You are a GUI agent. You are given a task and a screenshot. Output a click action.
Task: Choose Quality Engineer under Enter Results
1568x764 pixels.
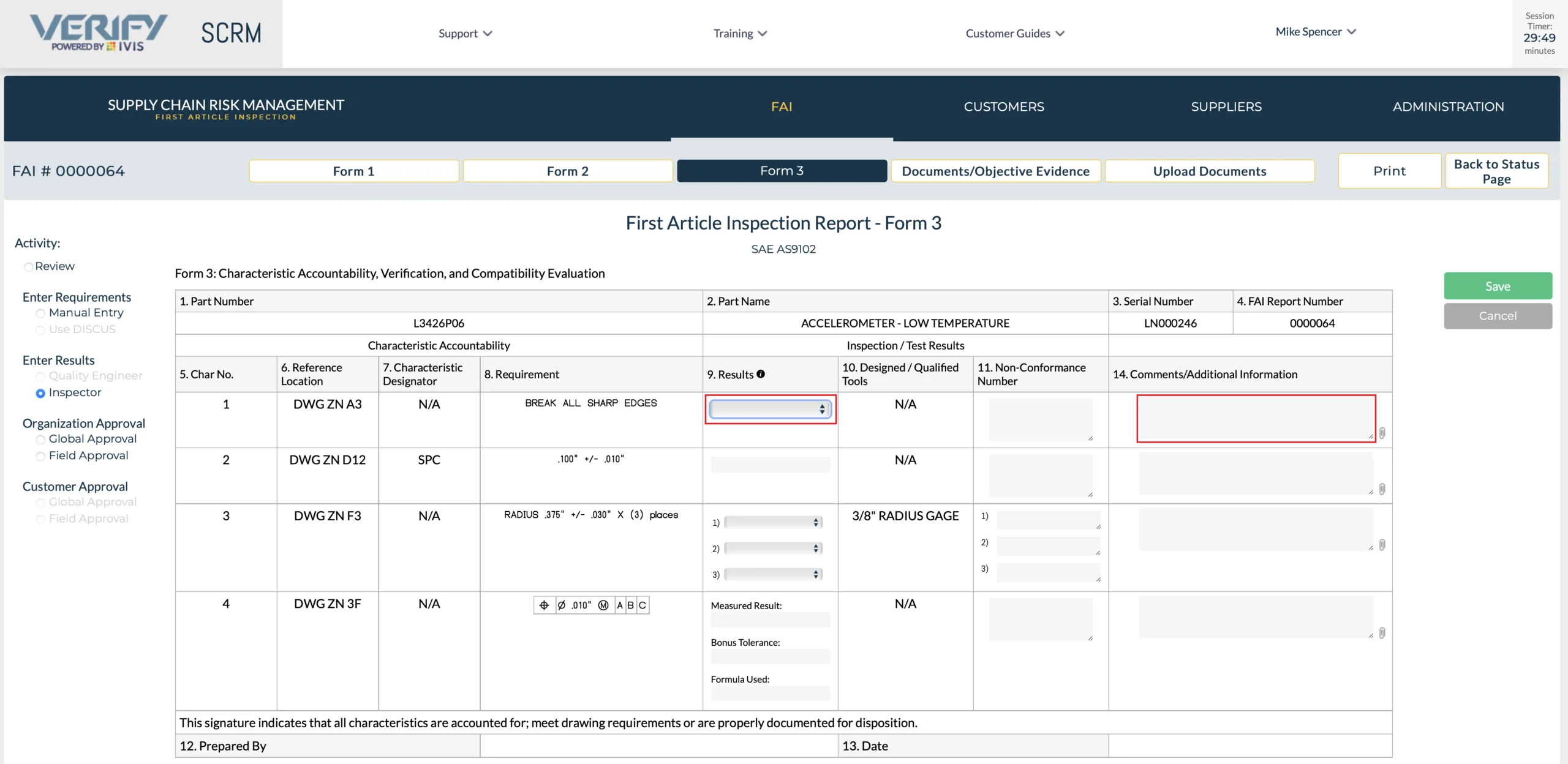(x=40, y=376)
